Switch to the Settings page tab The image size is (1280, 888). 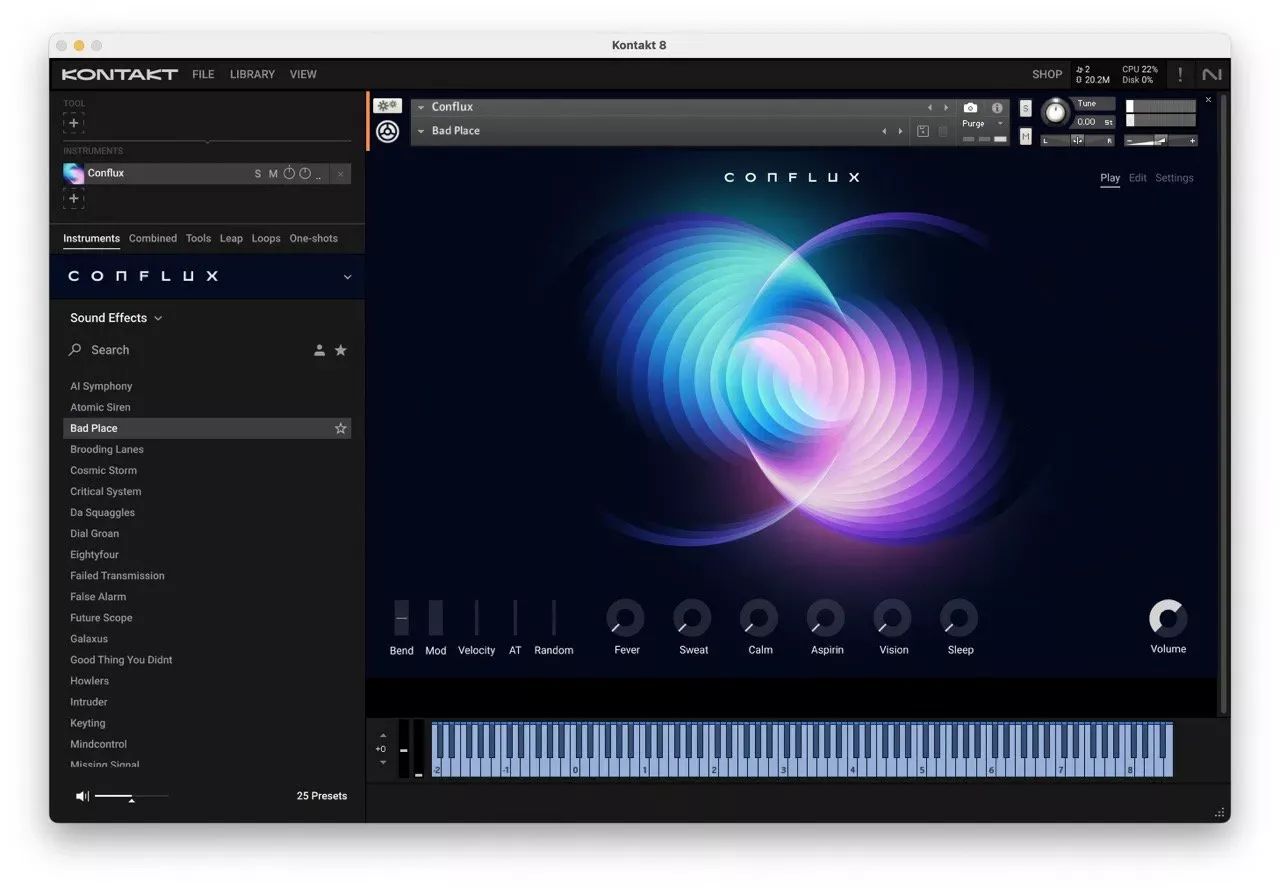[x=1174, y=178]
